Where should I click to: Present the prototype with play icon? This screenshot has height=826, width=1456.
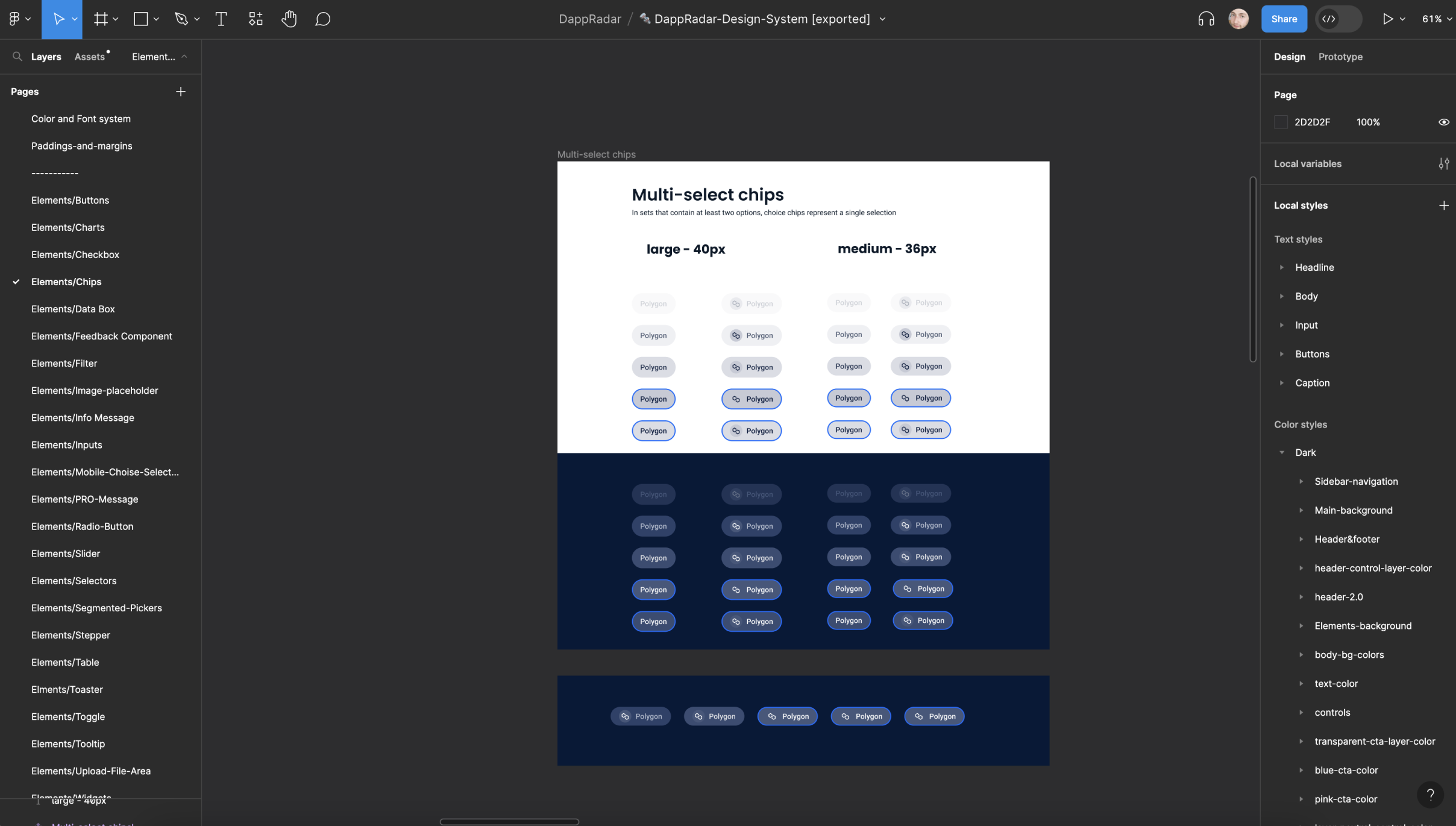click(1387, 19)
